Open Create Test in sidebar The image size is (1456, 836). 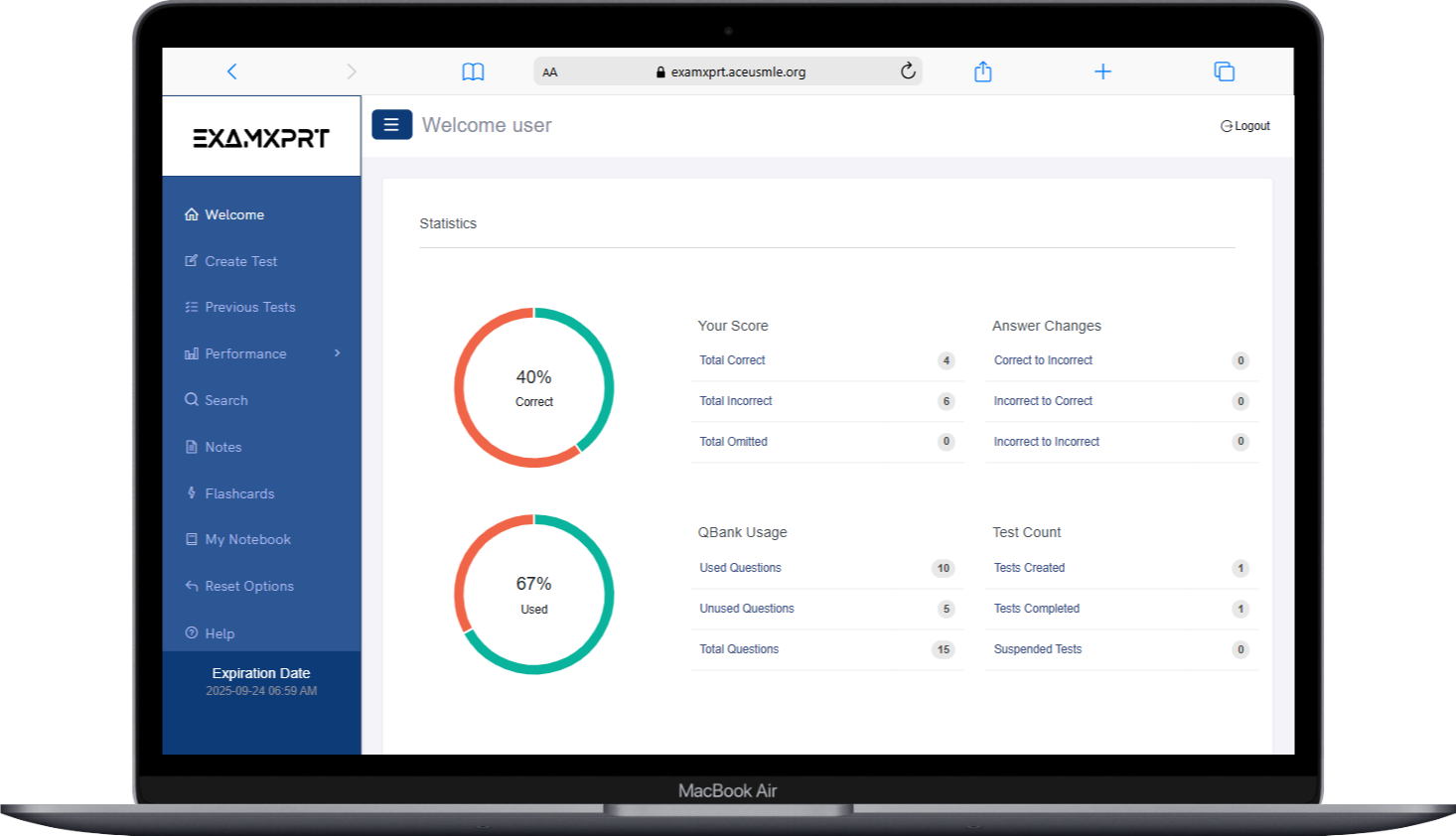click(240, 261)
